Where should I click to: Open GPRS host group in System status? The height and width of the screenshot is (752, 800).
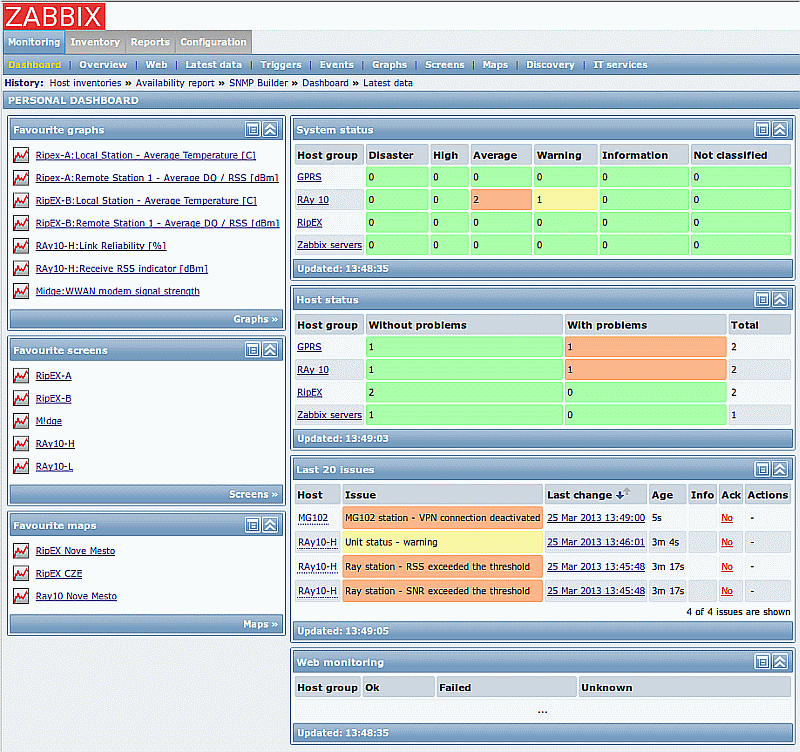[x=309, y=177]
